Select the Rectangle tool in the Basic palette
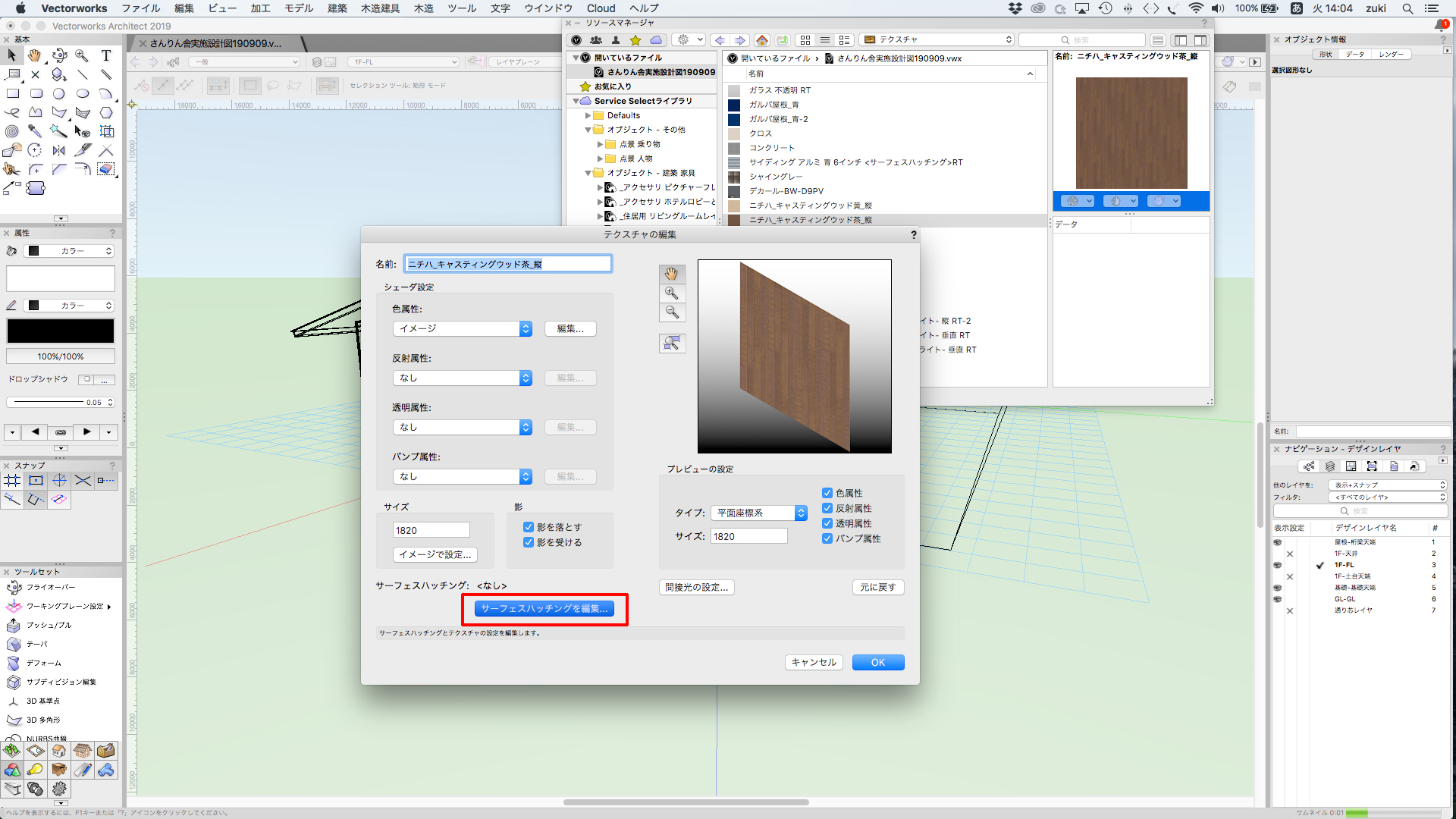Image resolution: width=1456 pixels, height=819 pixels. pos(12,93)
